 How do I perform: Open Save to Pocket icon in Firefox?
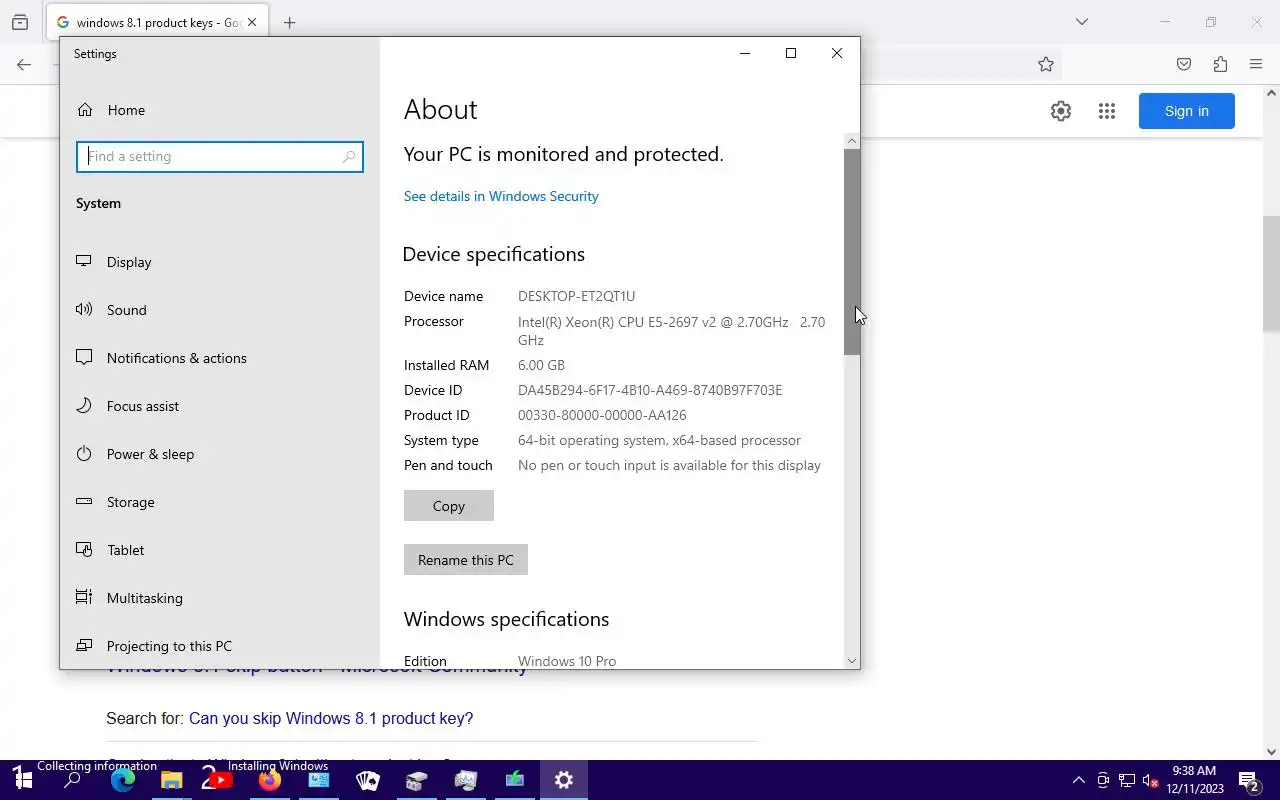tap(1184, 64)
